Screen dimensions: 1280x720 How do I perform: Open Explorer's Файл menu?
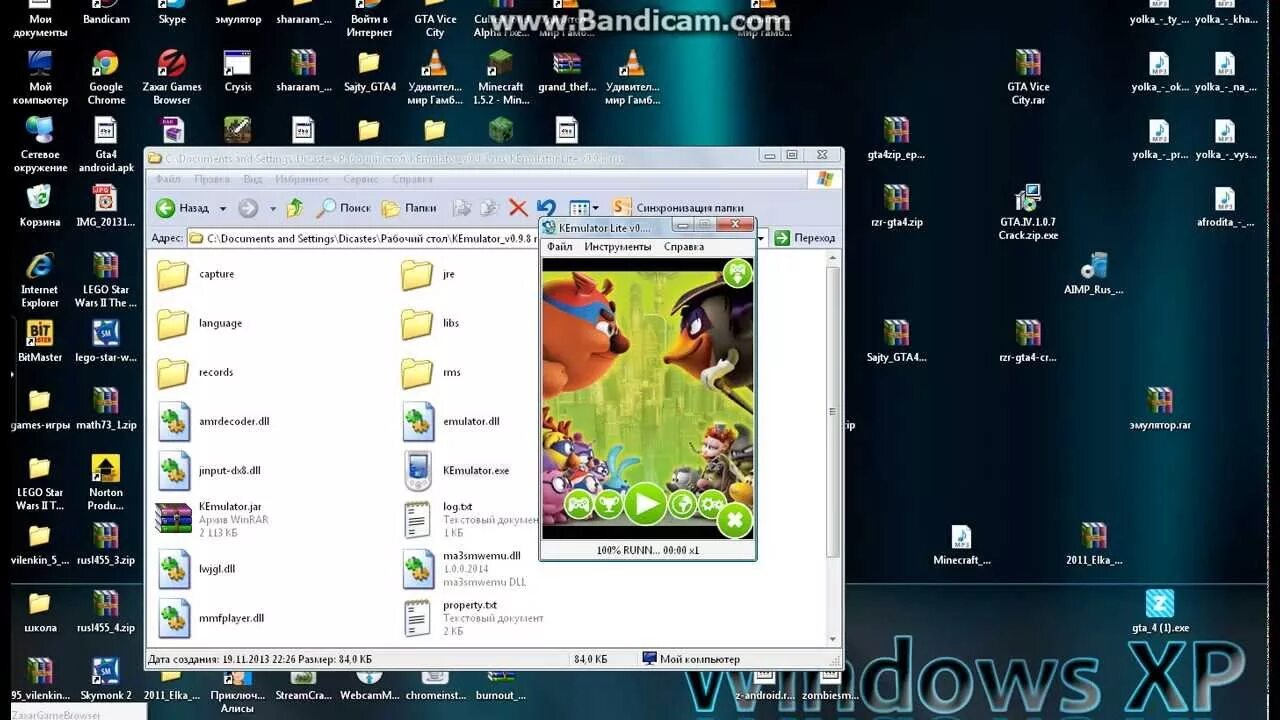tap(168, 179)
